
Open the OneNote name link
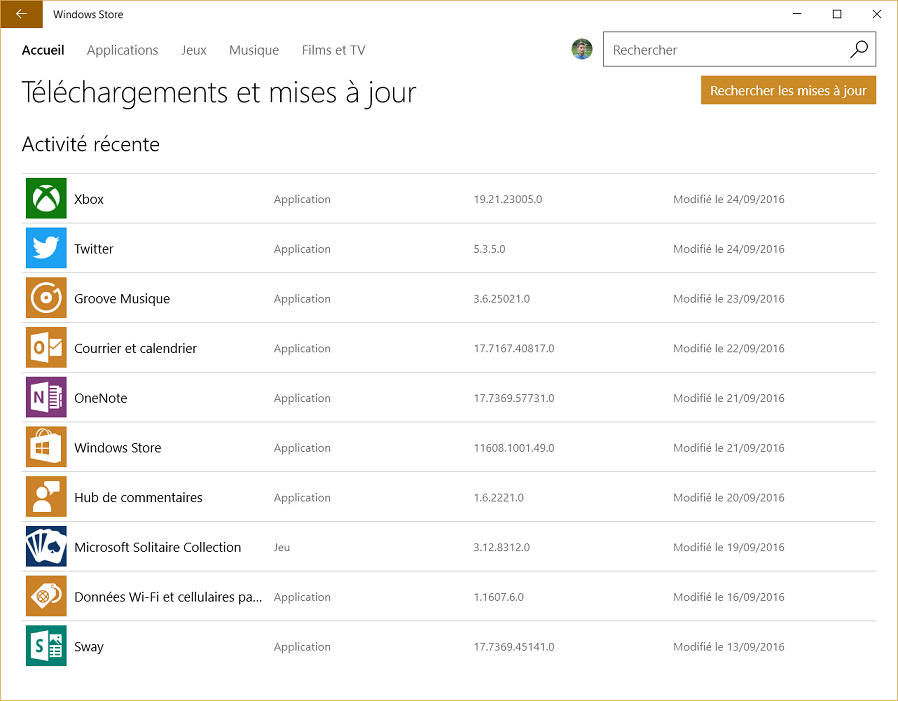tap(101, 398)
